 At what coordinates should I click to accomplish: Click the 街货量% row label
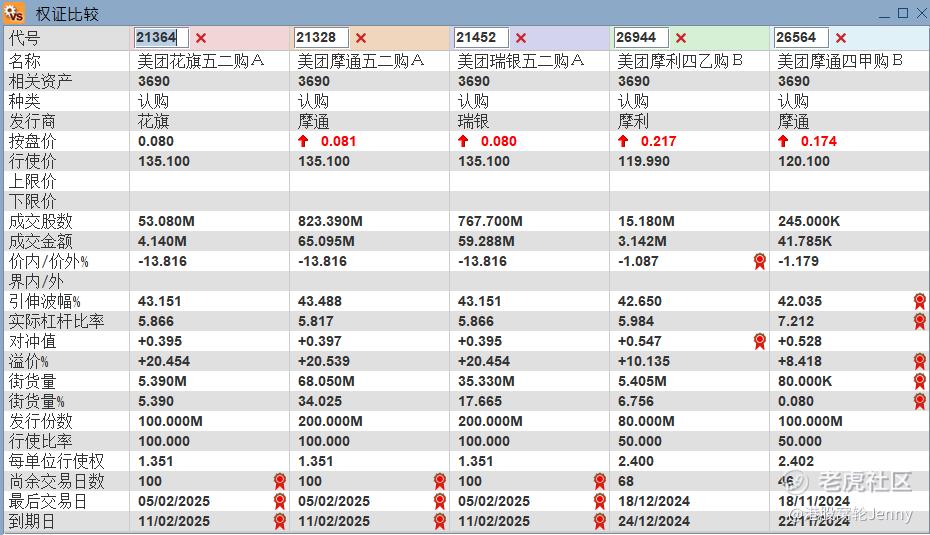pyautogui.click(x=37, y=402)
